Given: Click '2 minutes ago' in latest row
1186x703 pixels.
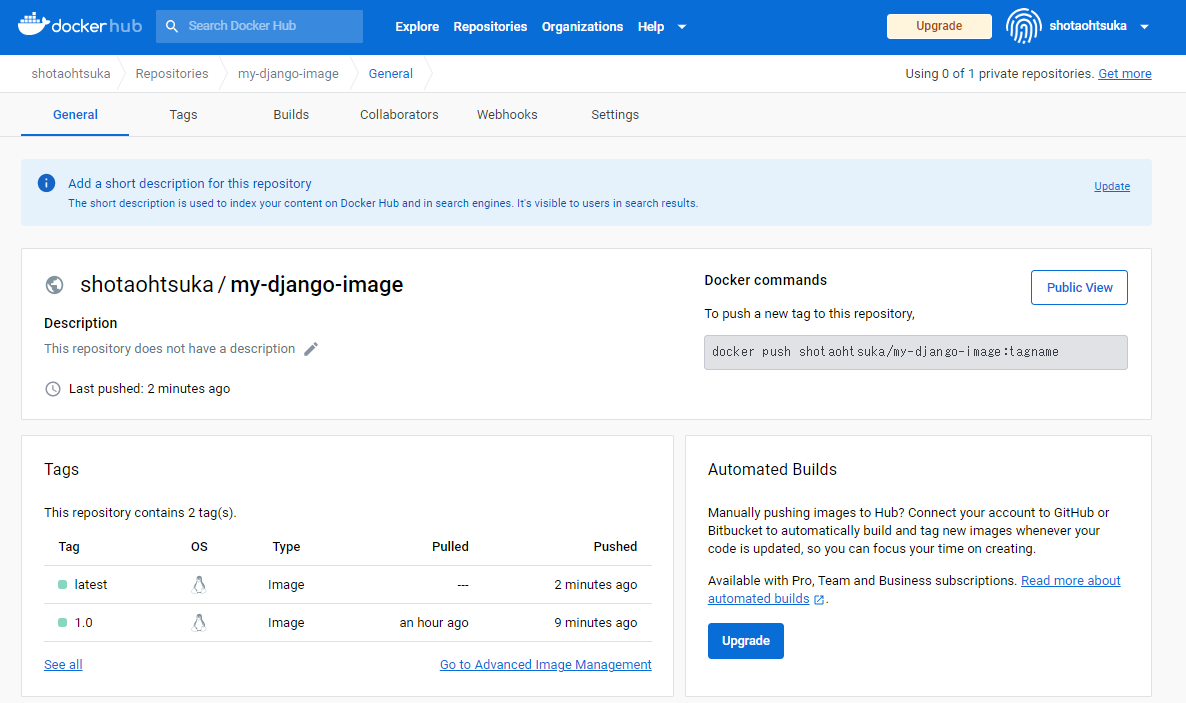Looking at the screenshot, I should (595, 584).
